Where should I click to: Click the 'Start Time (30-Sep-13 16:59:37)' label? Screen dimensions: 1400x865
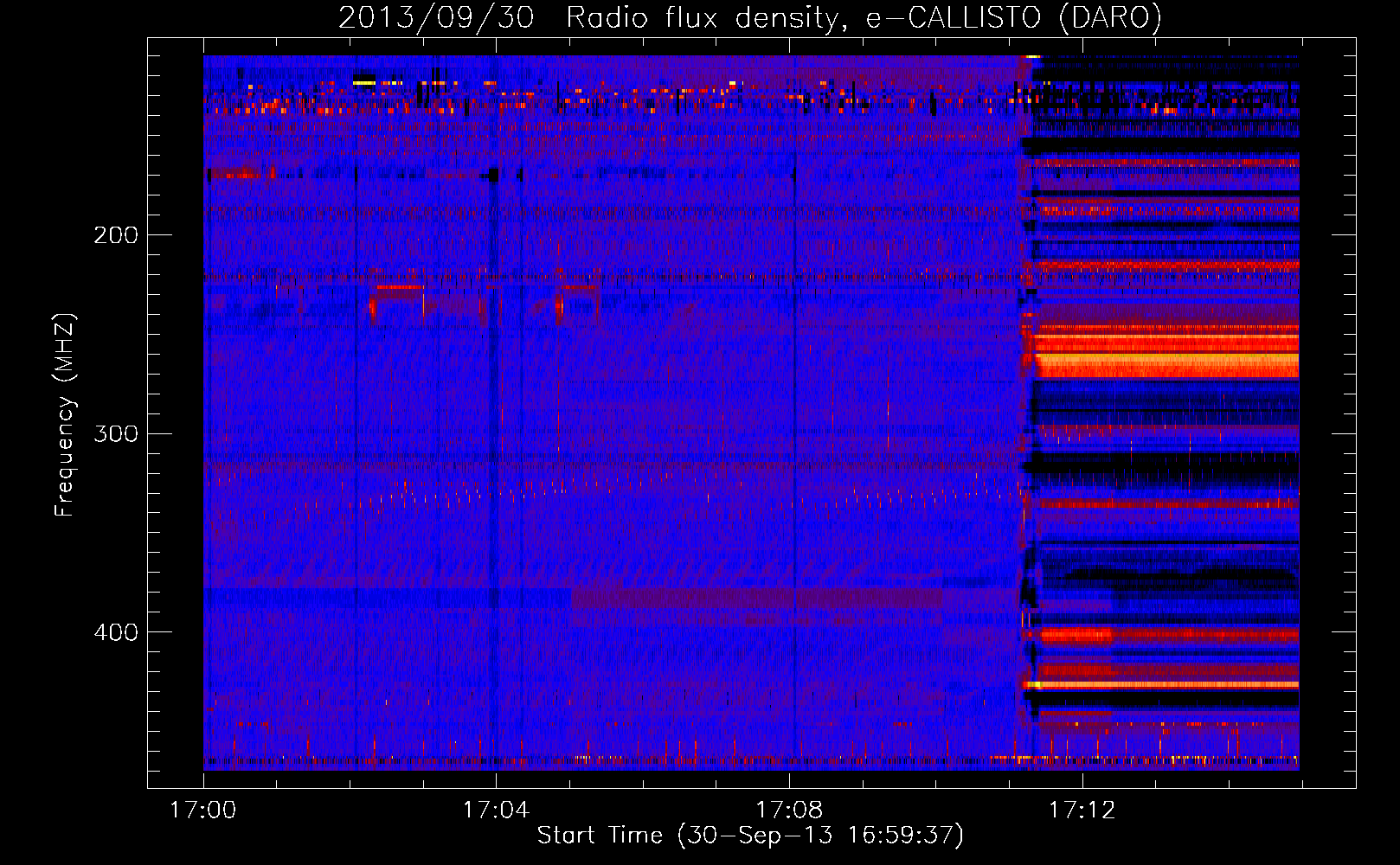750,836
